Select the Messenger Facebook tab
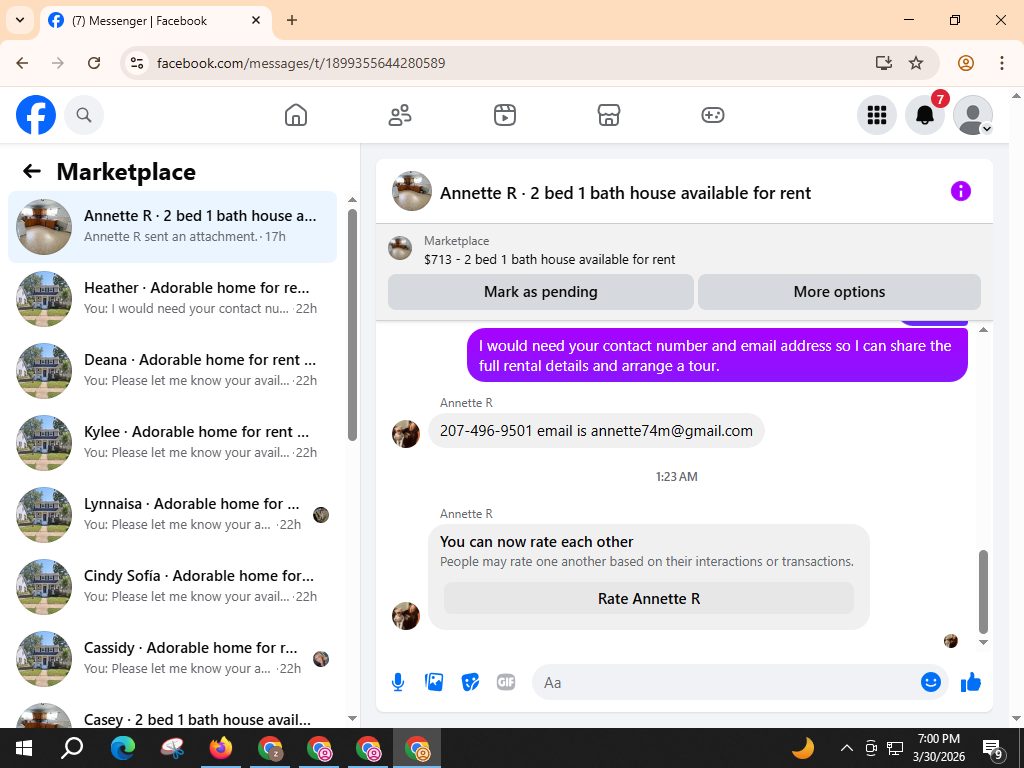 155,20
